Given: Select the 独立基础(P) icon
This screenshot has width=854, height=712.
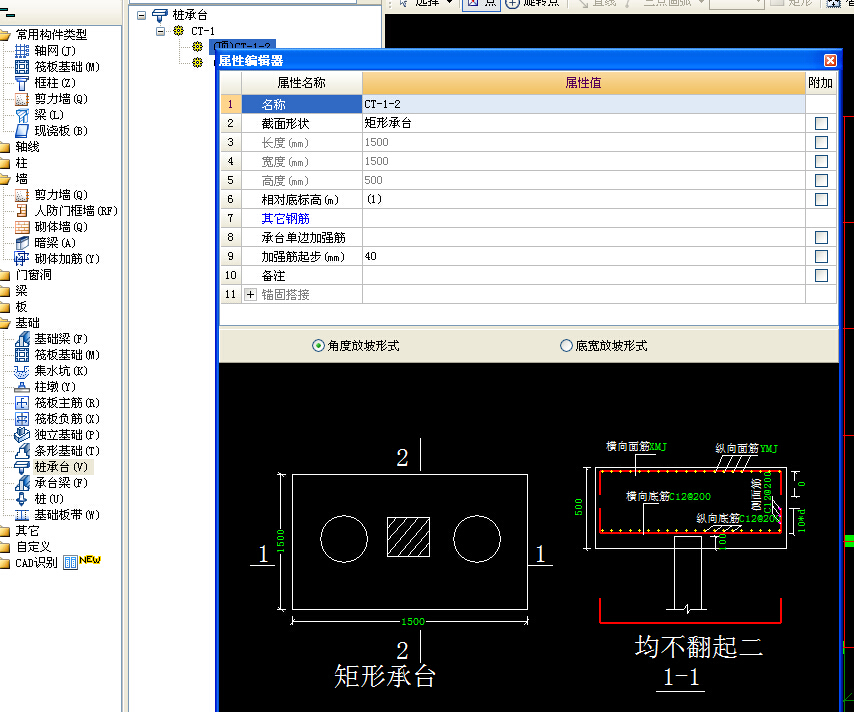Looking at the screenshot, I should (x=22, y=435).
